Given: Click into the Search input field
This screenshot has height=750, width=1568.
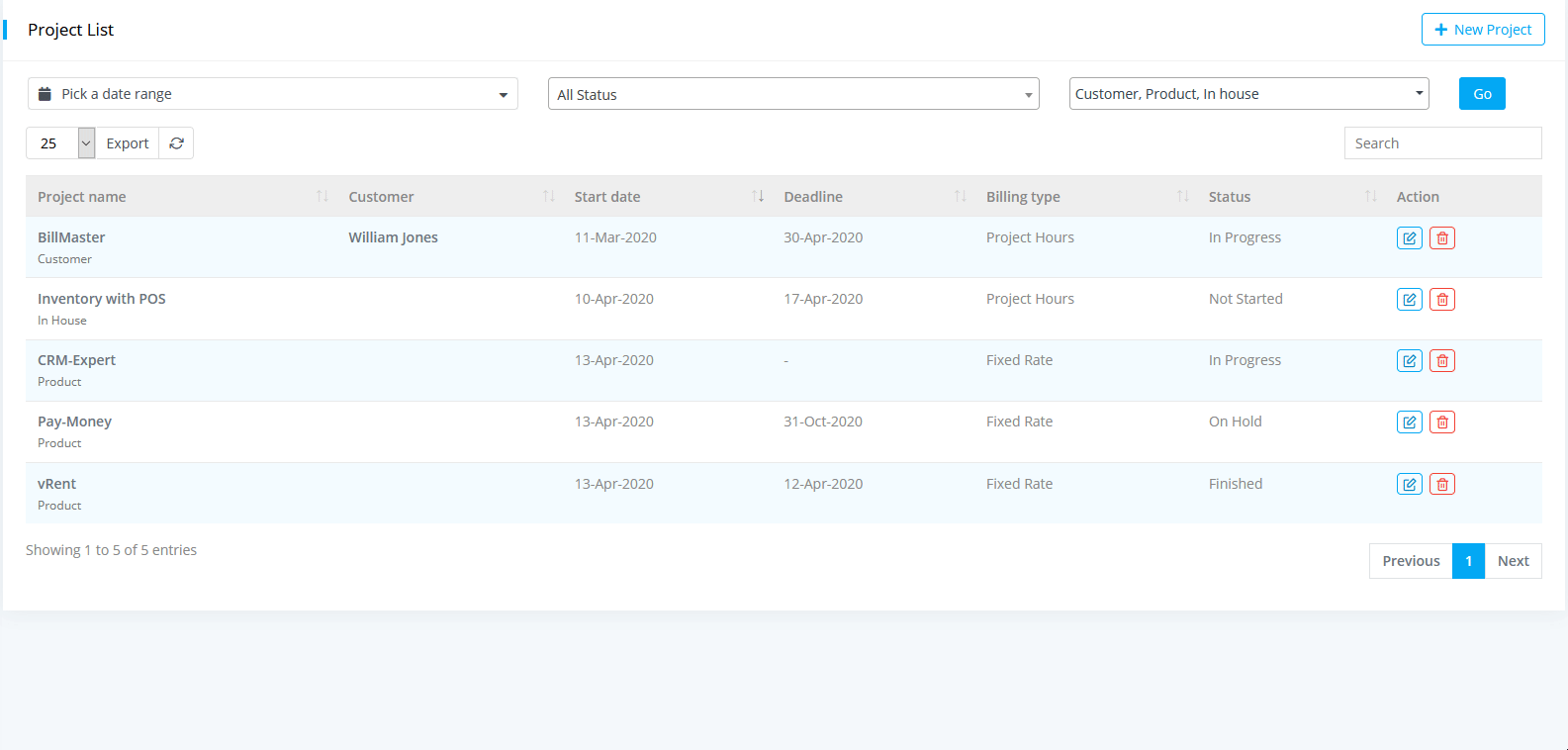Looking at the screenshot, I should 1441,143.
